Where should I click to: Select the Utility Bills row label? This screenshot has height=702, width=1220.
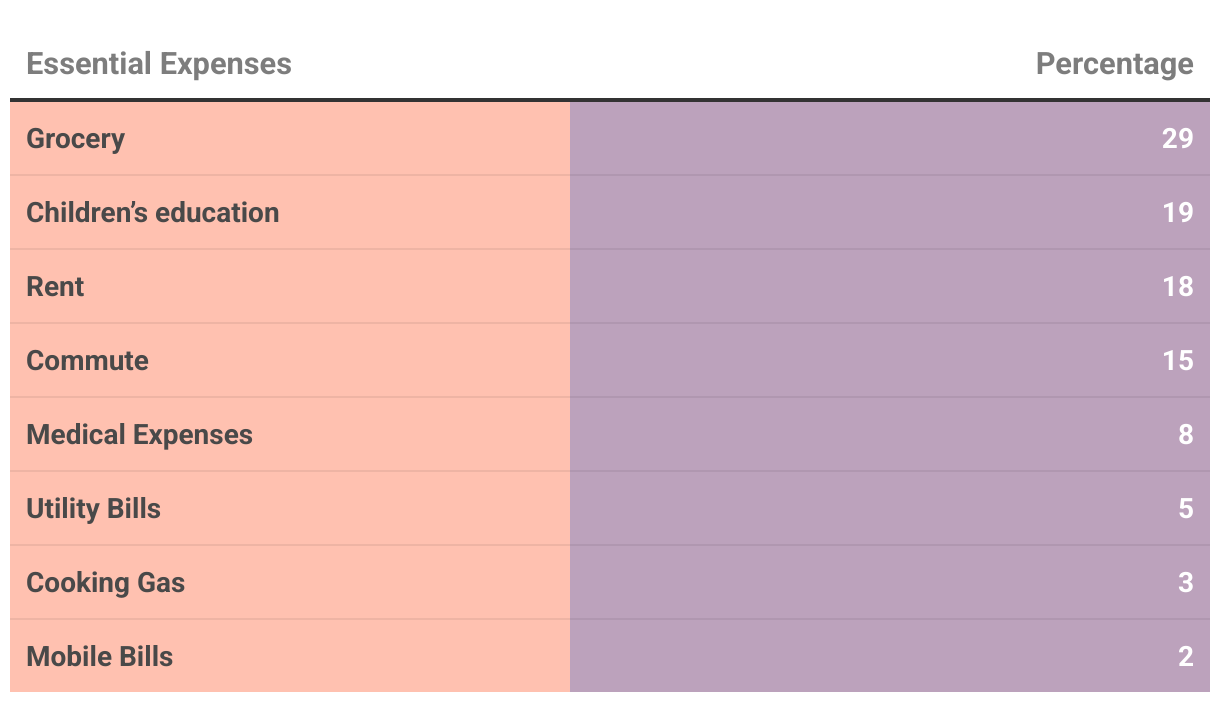pos(93,509)
